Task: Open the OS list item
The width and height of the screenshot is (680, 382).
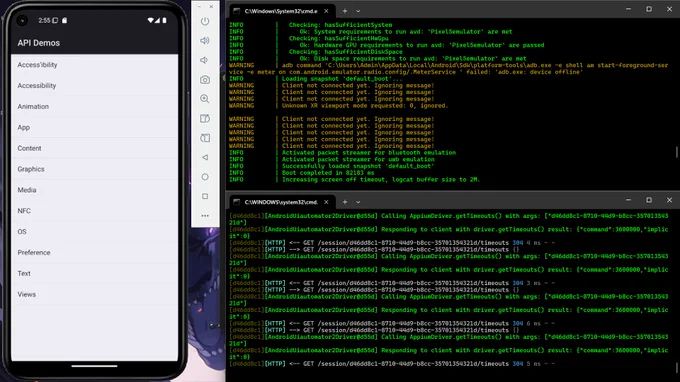Action: point(95,232)
